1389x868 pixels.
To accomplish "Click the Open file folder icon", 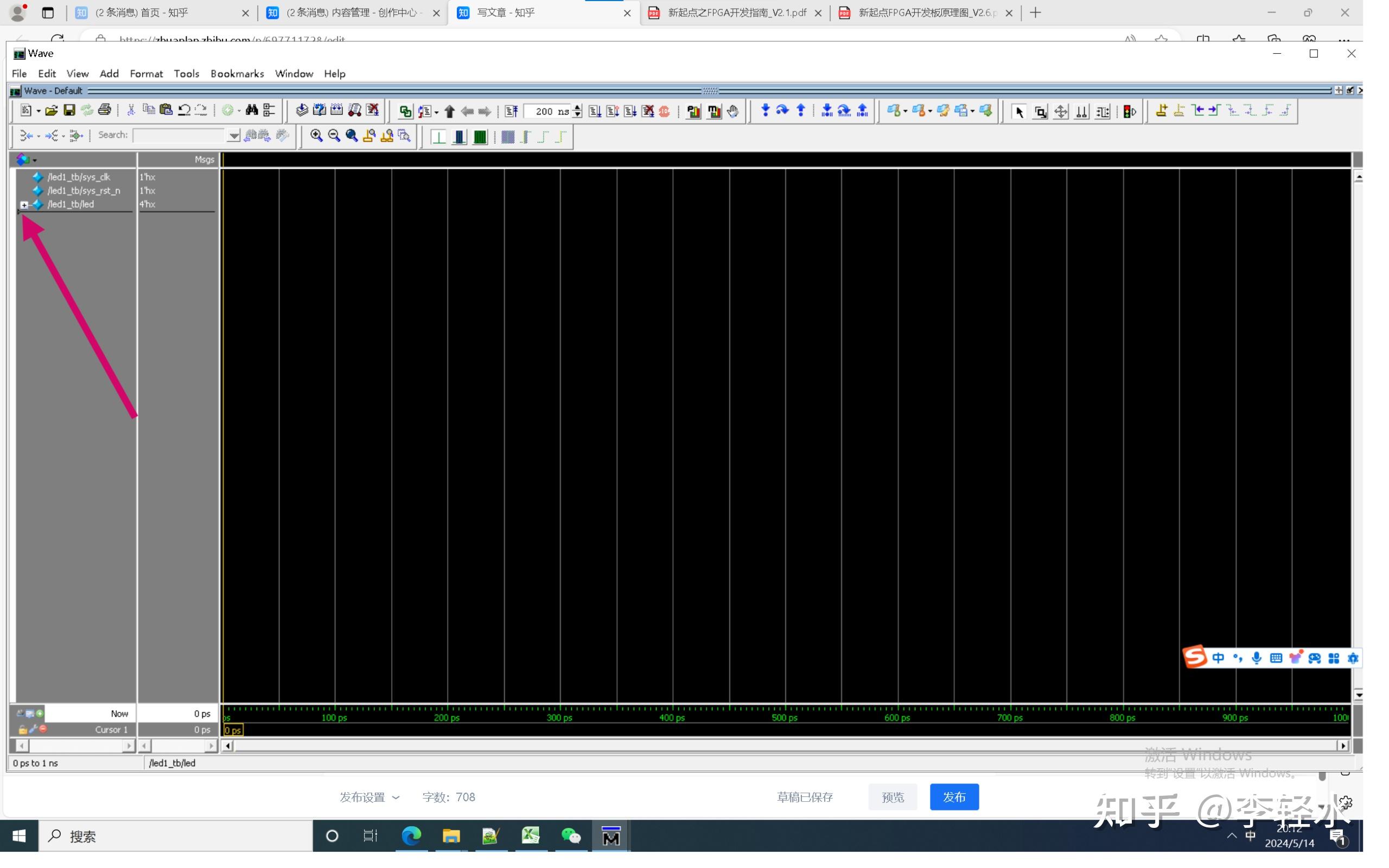I will pyautogui.click(x=51, y=111).
